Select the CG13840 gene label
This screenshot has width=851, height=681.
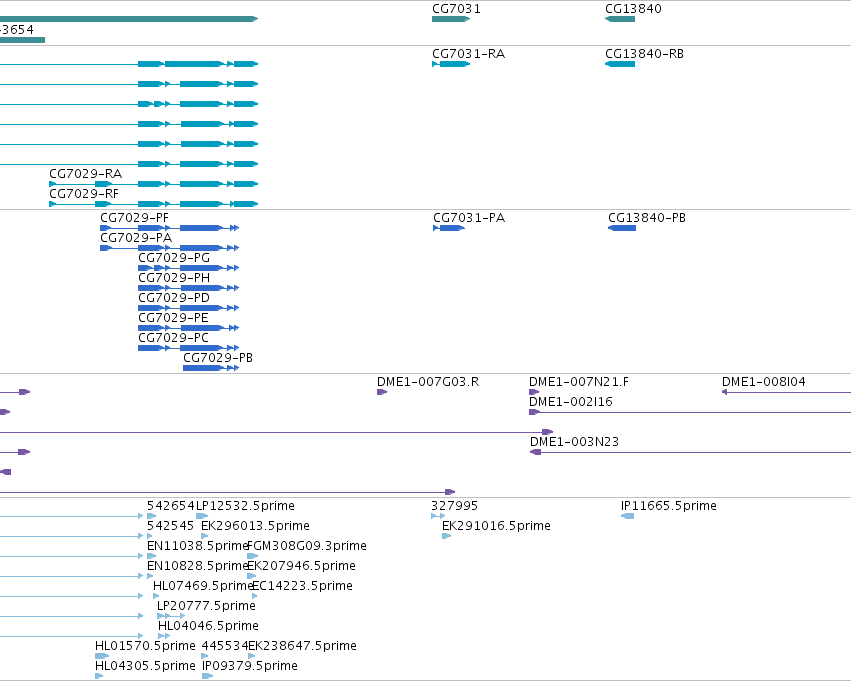tap(633, 9)
